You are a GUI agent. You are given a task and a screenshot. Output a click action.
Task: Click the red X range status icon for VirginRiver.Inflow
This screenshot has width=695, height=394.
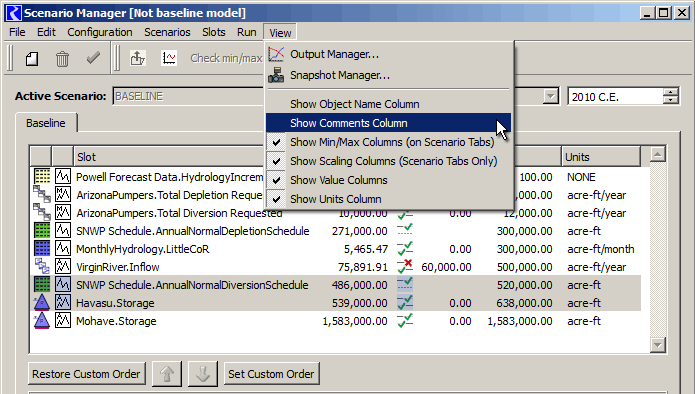pos(405,266)
